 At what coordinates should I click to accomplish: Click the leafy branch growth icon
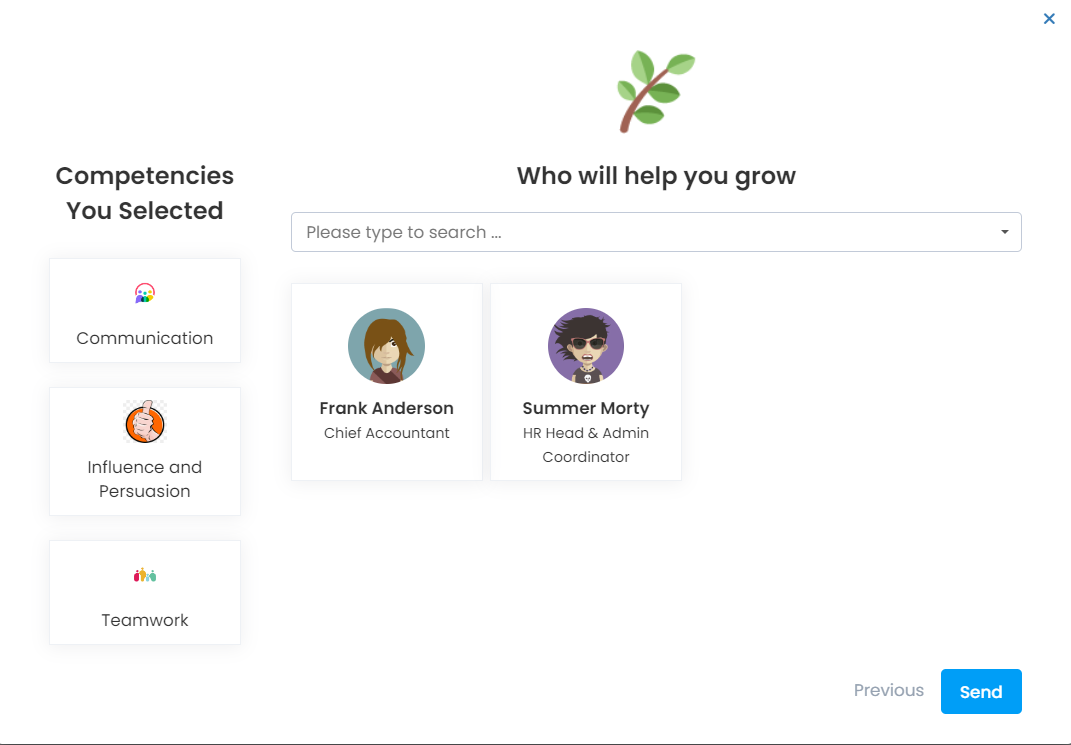click(x=655, y=91)
